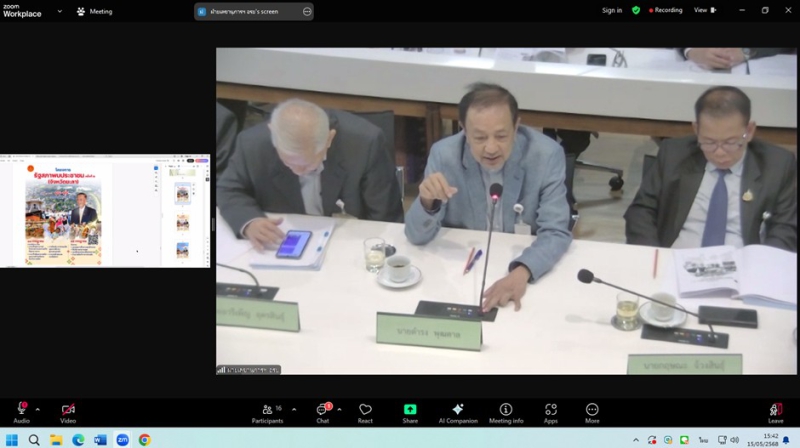The height and width of the screenshot is (448, 800).
Task: Open the Participants panel
Action: point(267,412)
